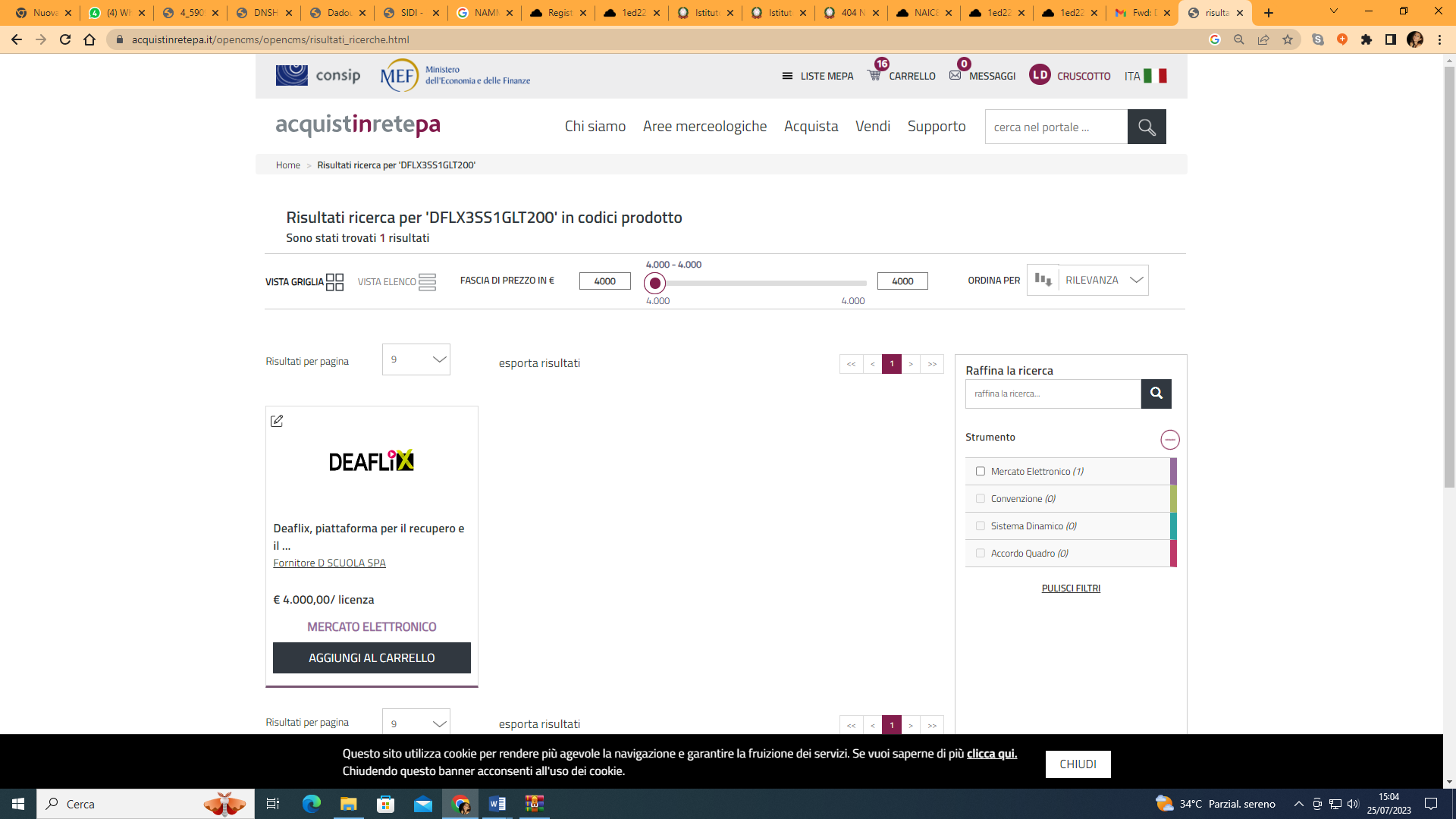Click the sort order direction icon
The height and width of the screenshot is (819, 1456).
tap(1043, 280)
